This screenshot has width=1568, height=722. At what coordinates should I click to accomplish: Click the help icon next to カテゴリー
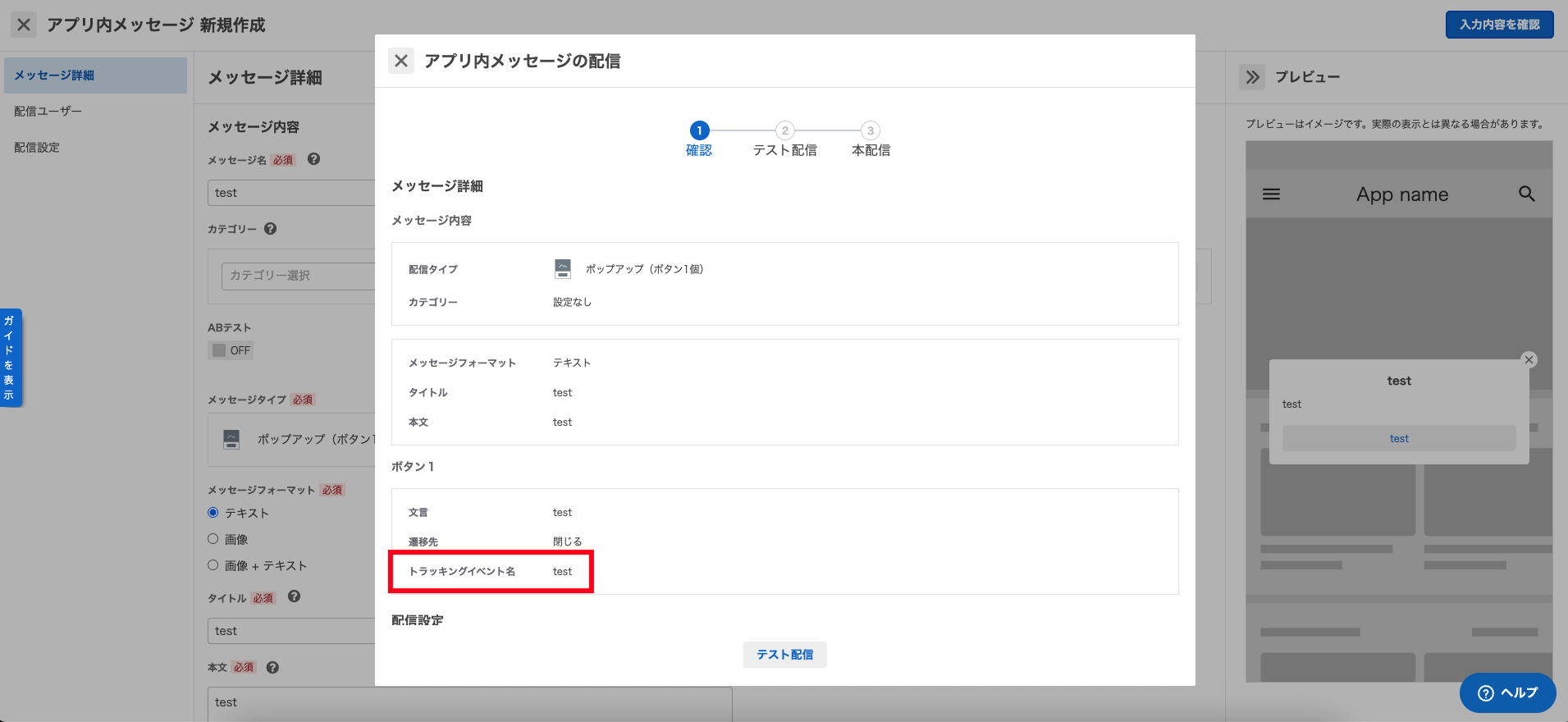tap(270, 229)
